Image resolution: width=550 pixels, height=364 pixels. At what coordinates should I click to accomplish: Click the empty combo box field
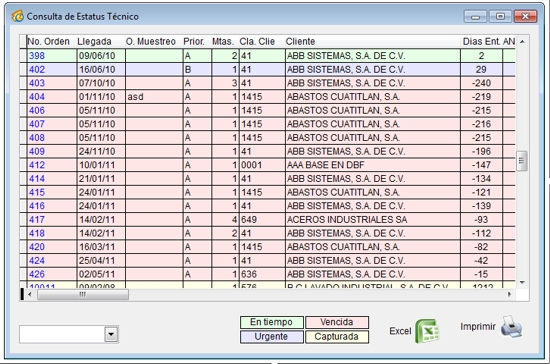(62, 334)
